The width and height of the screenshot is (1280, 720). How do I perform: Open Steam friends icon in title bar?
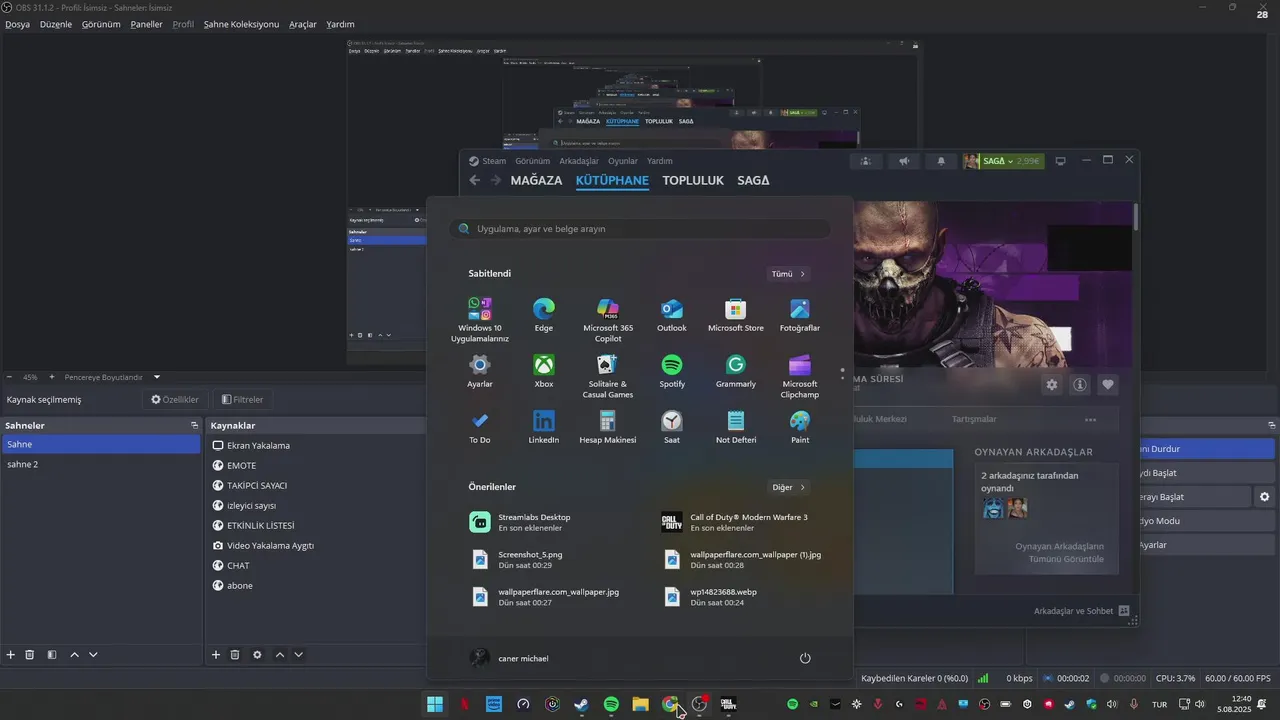[866, 161]
